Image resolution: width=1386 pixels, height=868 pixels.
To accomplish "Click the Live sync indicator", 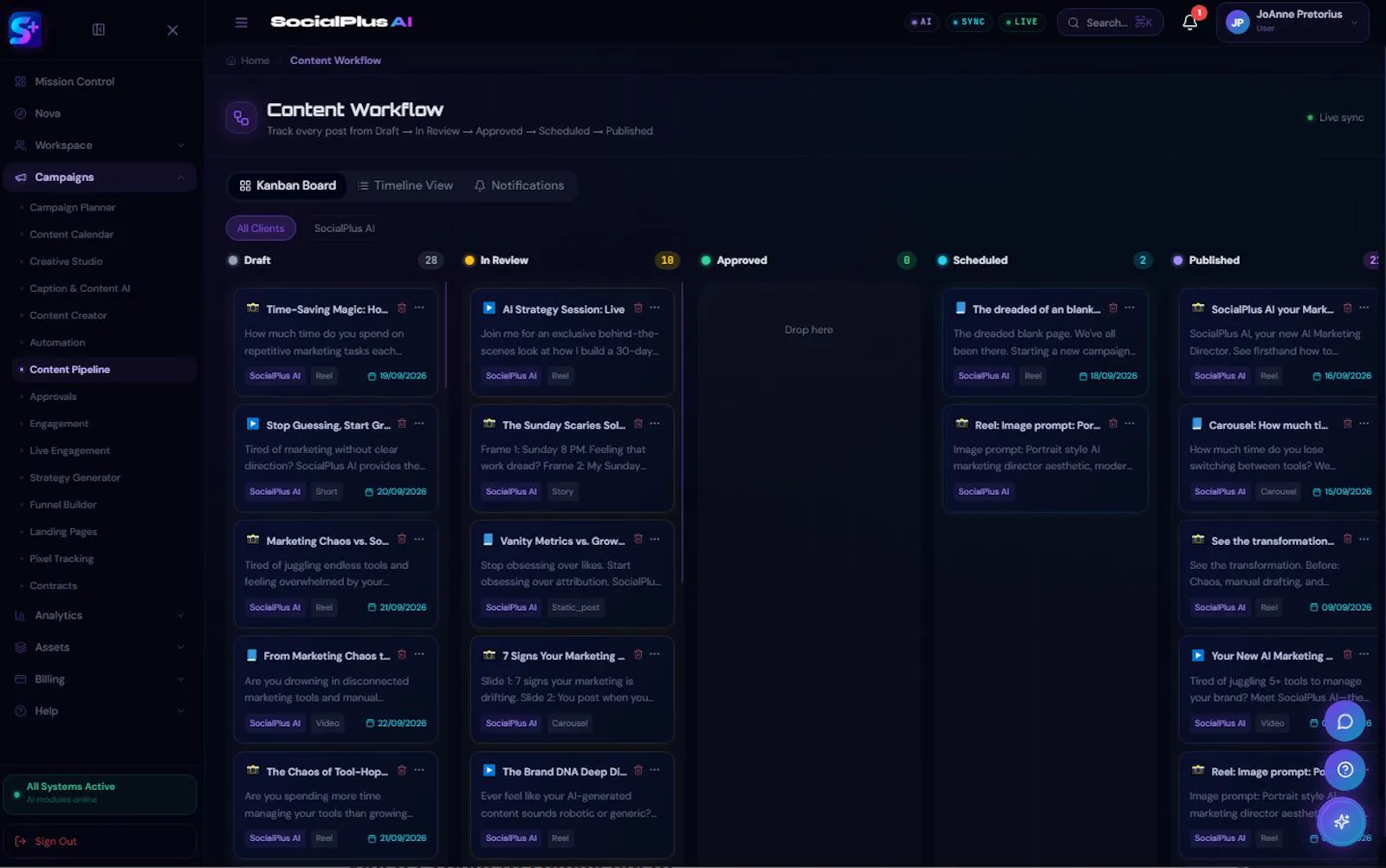I will click(1335, 118).
